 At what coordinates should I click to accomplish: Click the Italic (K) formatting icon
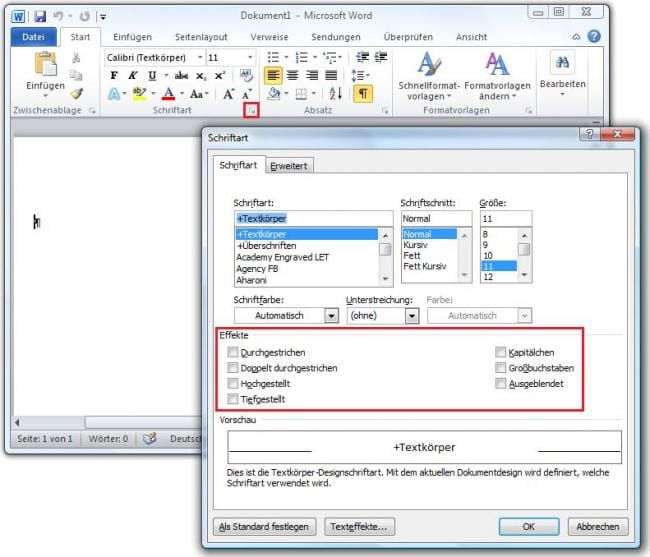pos(133,75)
